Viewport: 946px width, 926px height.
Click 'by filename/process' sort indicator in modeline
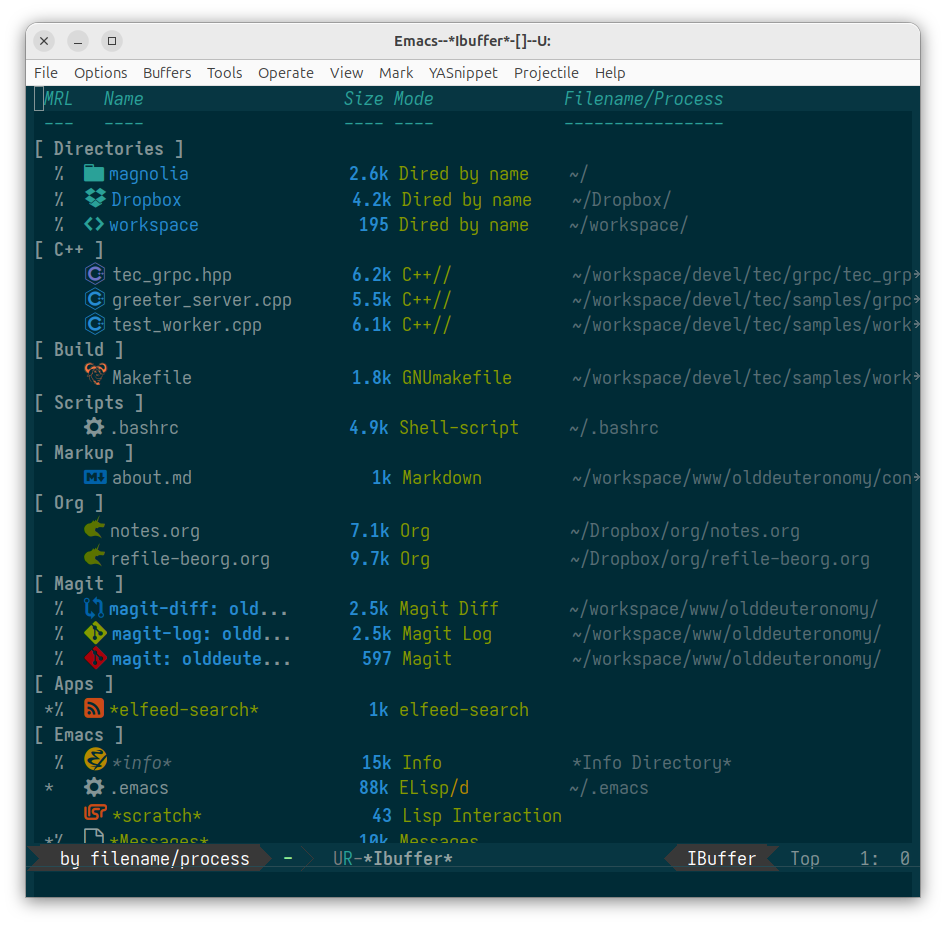pyautogui.click(x=154, y=858)
